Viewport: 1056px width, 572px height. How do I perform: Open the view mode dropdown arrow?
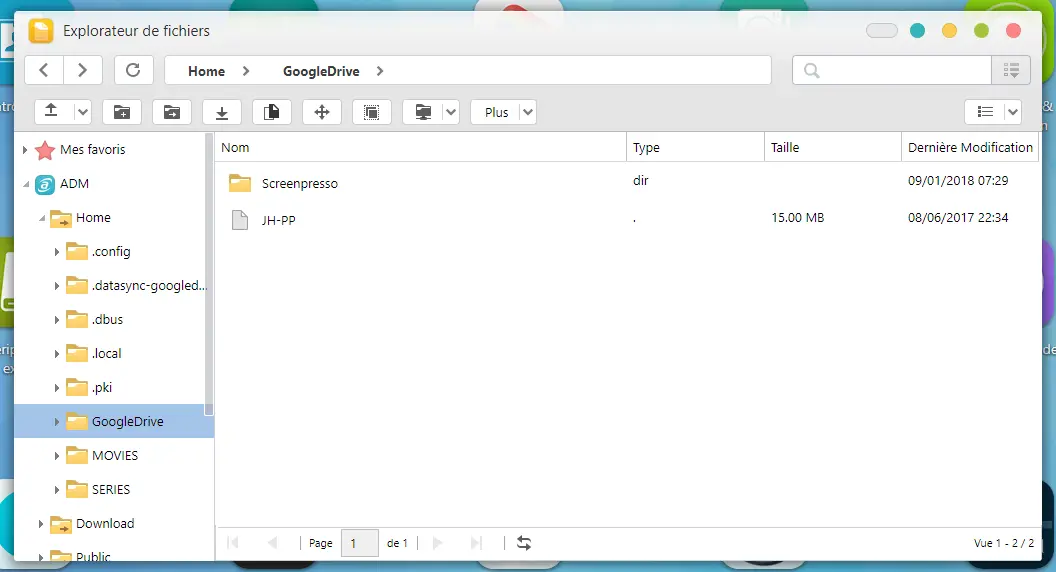coord(1012,112)
